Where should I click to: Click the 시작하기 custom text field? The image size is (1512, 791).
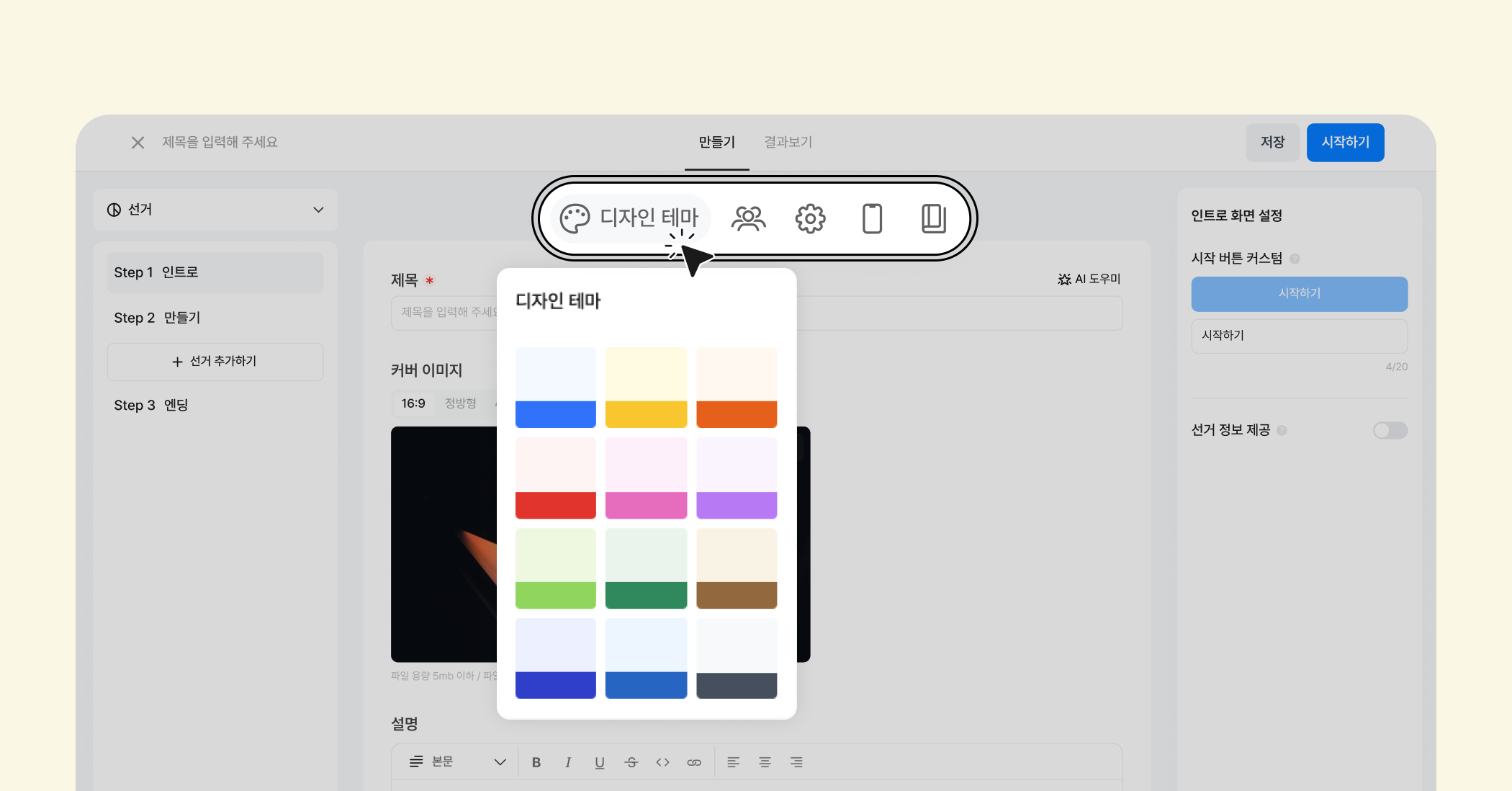click(x=1299, y=336)
